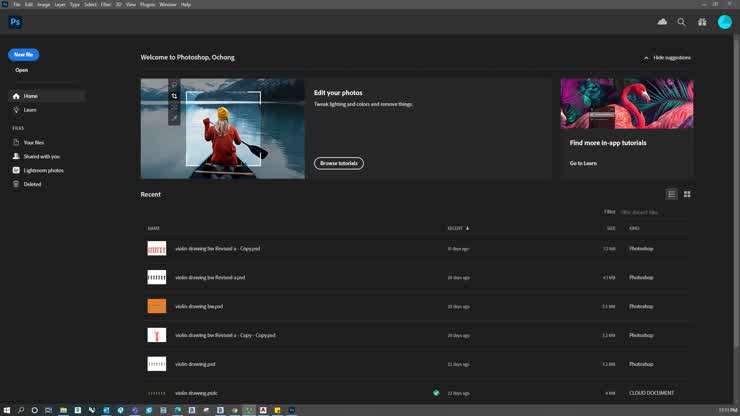
Task: Open the Edit menu
Action: (29, 4)
